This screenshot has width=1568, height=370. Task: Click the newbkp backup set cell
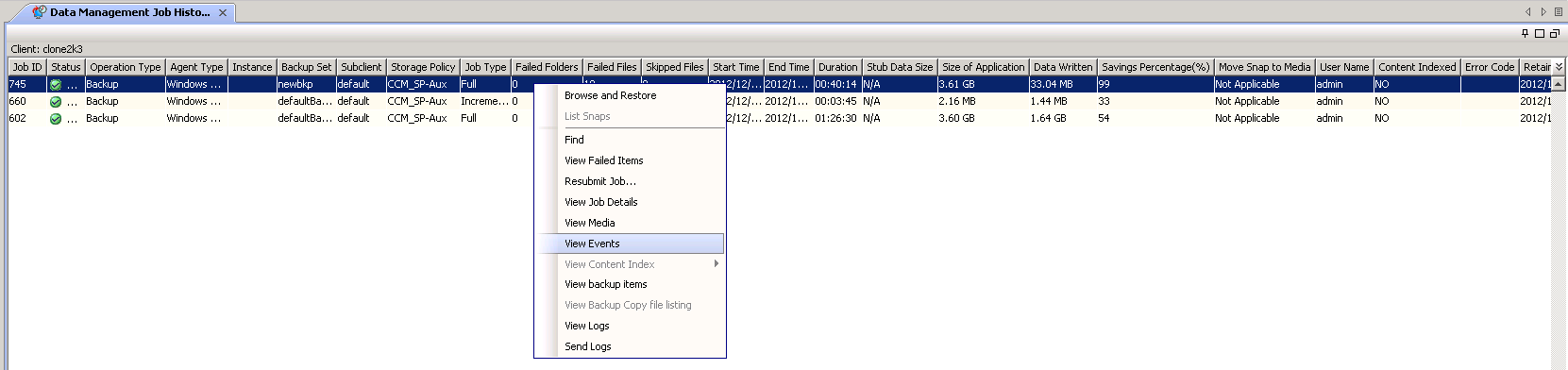pos(307,84)
